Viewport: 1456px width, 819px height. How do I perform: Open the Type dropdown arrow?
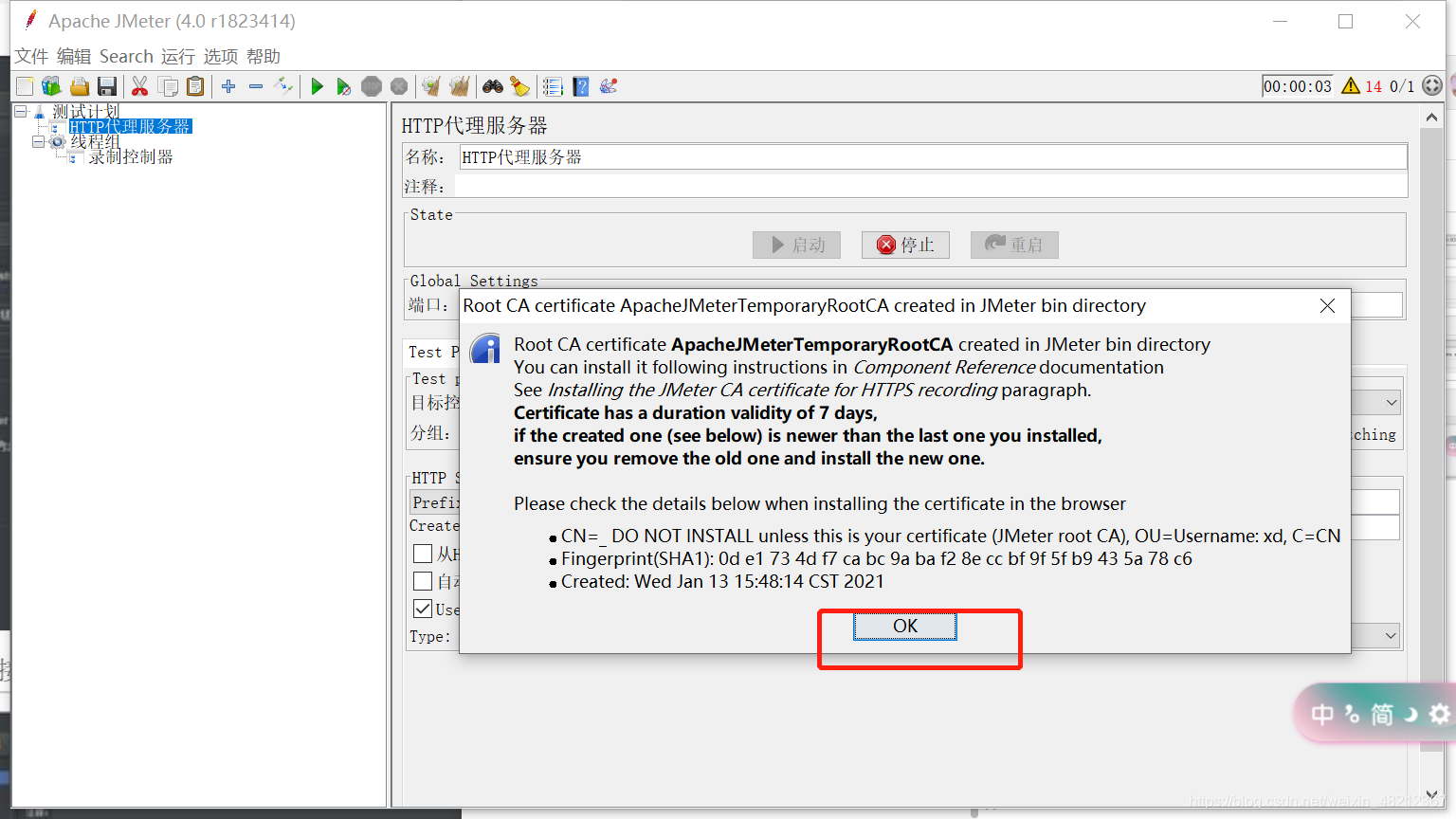coord(1391,635)
